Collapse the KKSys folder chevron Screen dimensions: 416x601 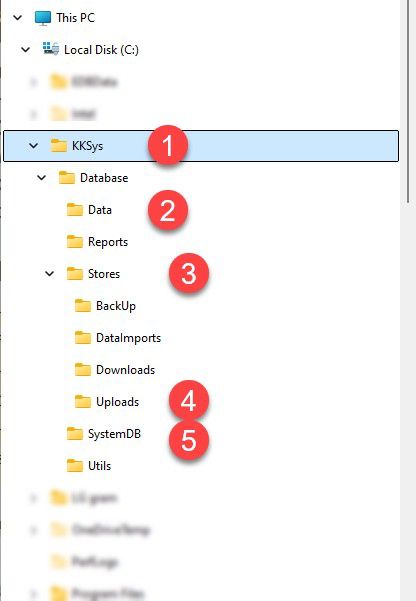tap(34, 146)
